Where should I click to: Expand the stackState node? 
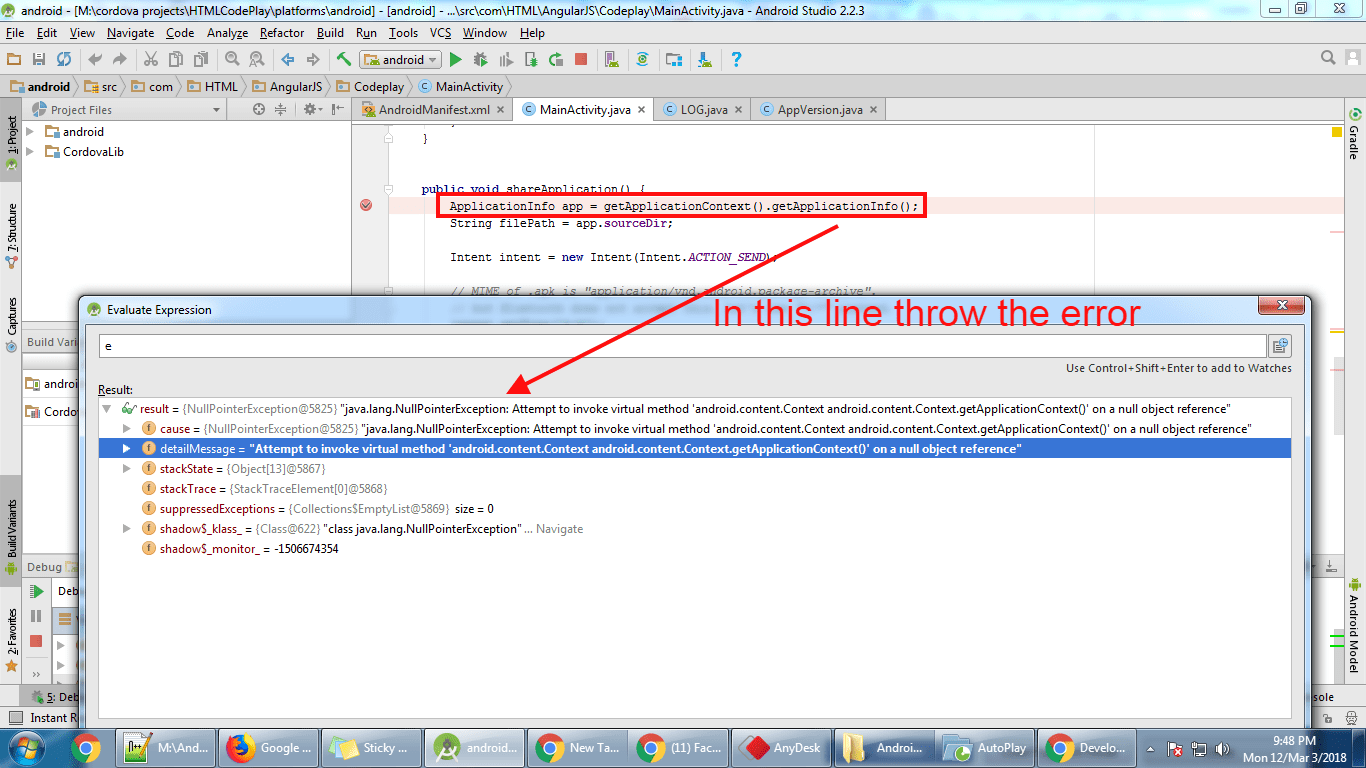pyautogui.click(x=127, y=469)
